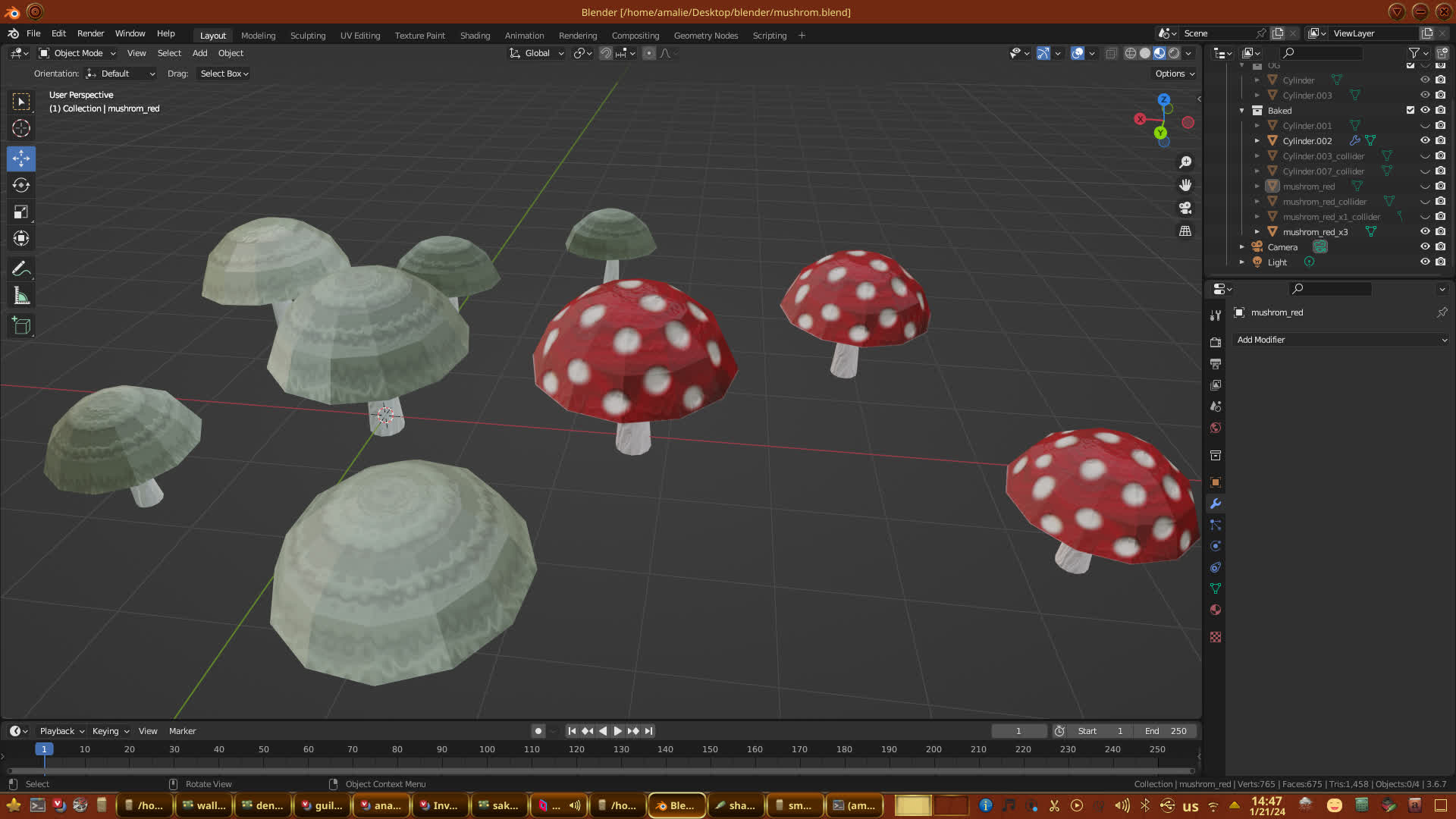Open the Material properties tab icon

tap(1216, 610)
